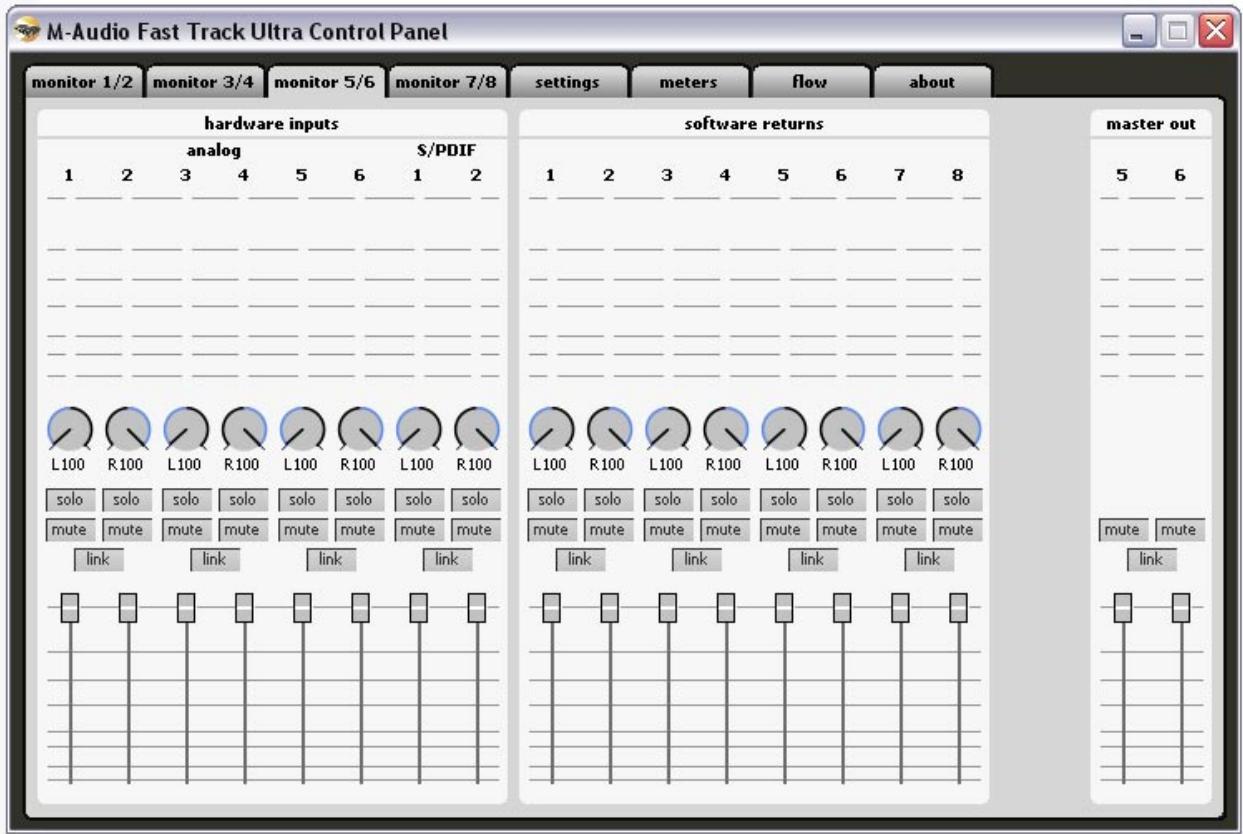Solo hardware S/PDIF input 1
Image resolution: width=1243 pixels, height=834 pixels.
click(x=417, y=499)
